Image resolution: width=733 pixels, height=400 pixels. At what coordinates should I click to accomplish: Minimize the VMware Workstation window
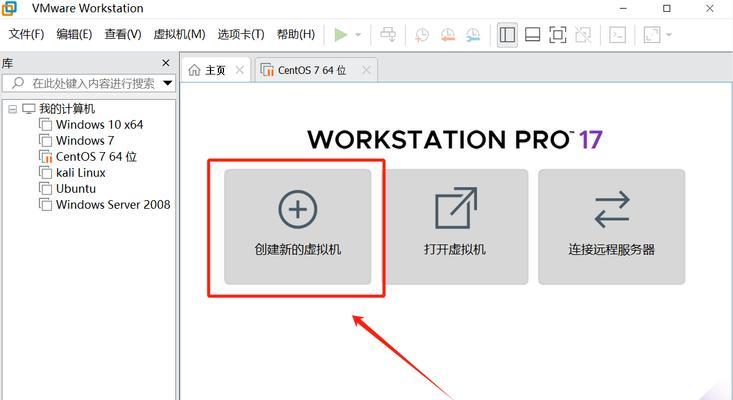(623, 8)
